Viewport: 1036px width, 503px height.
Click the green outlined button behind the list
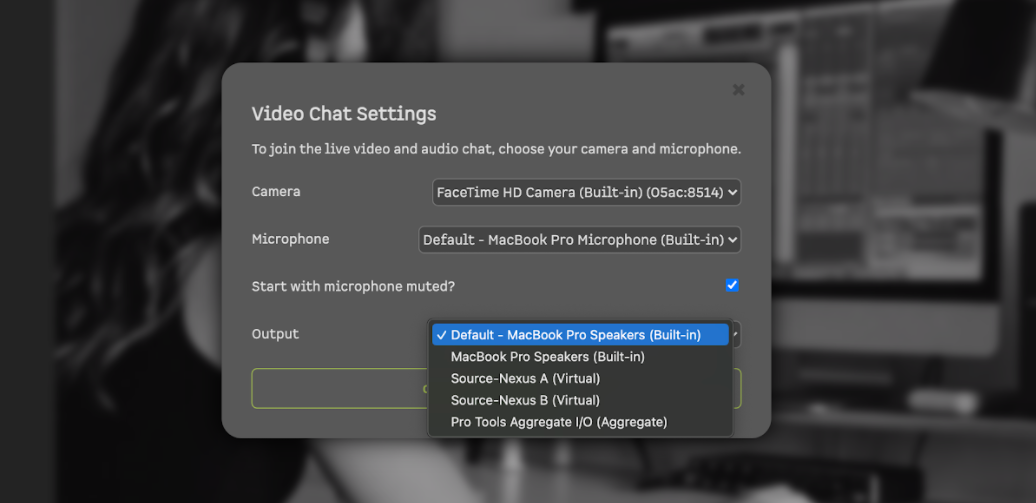click(x=330, y=388)
